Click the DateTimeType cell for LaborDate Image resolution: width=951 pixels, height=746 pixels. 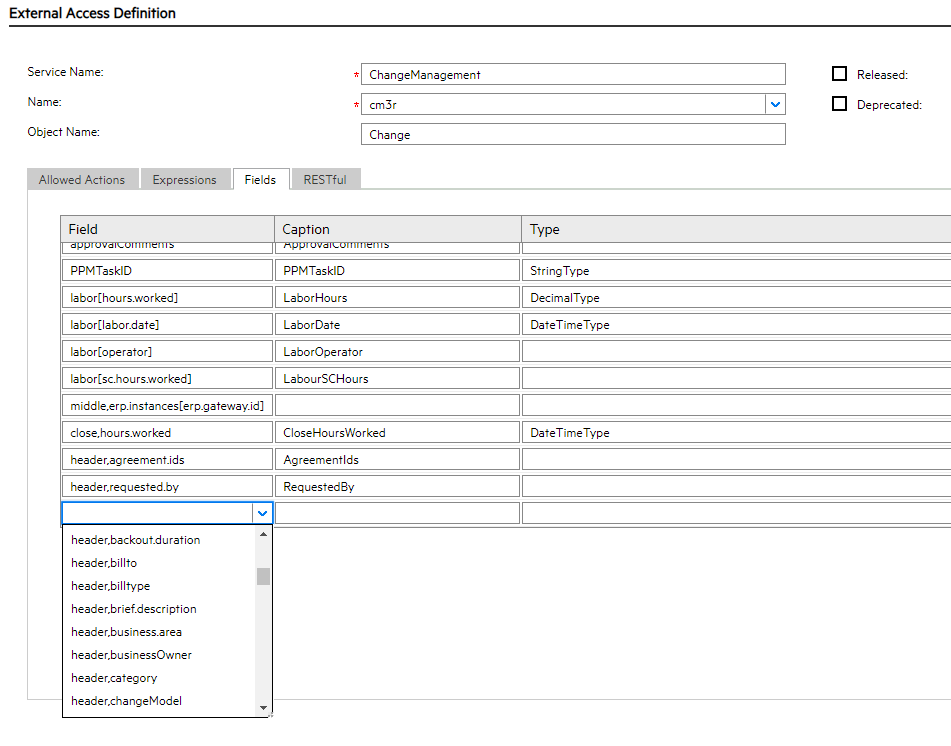point(736,324)
